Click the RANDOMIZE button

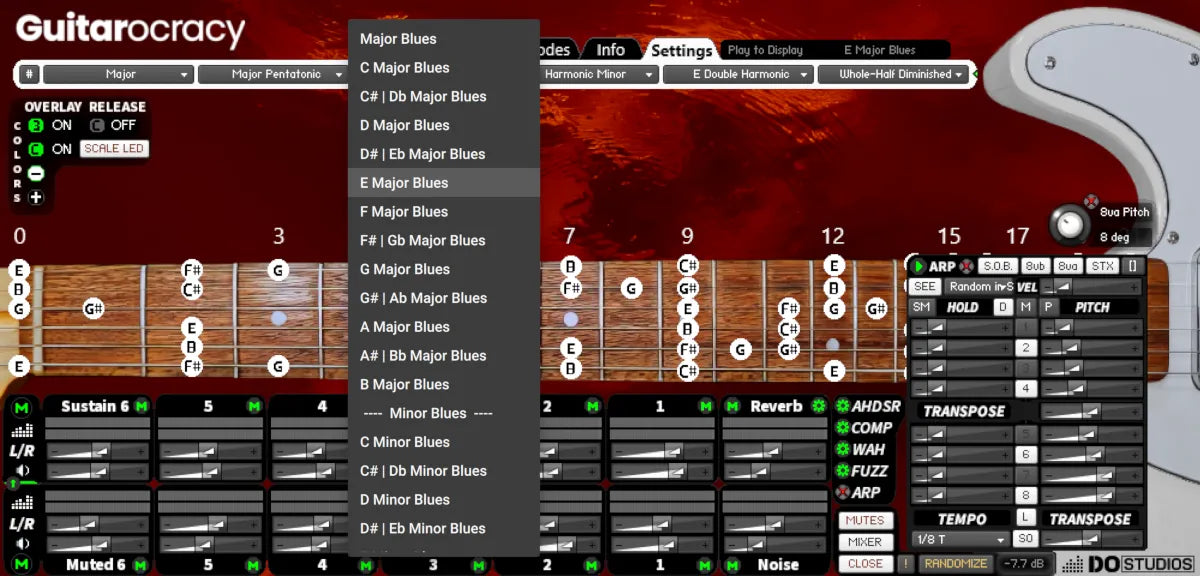pyautogui.click(x=955, y=564)
